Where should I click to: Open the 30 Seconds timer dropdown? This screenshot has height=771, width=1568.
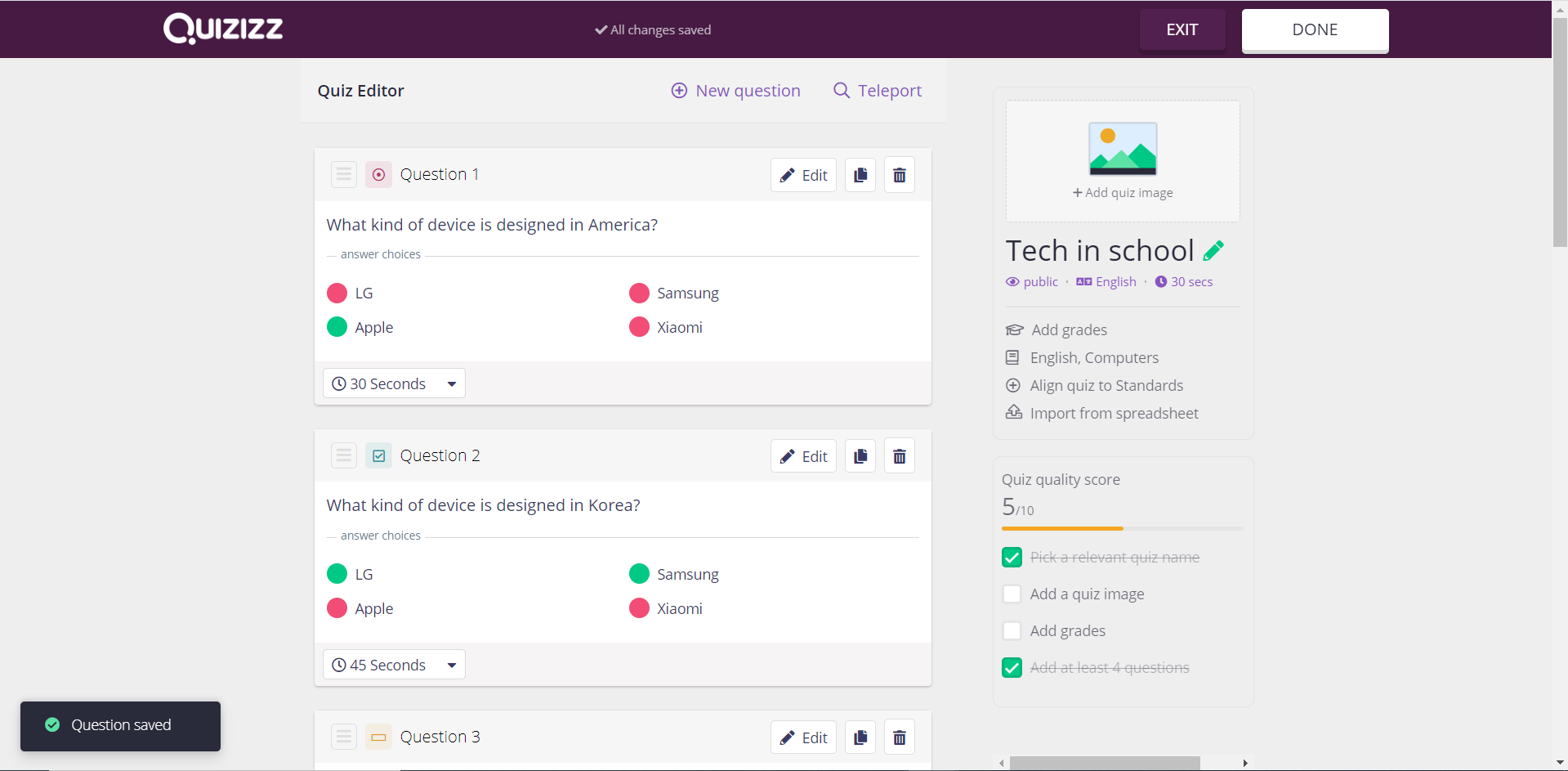[450, 383]
